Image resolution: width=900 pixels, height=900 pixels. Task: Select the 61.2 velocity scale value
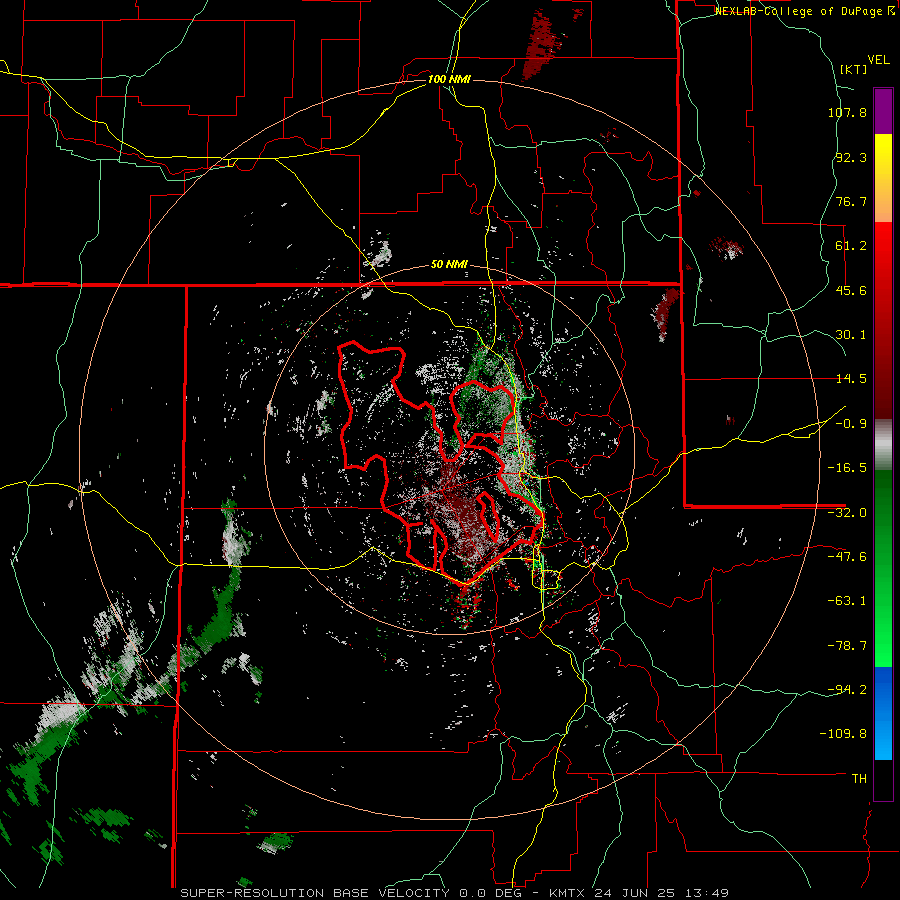coord(851,246)
